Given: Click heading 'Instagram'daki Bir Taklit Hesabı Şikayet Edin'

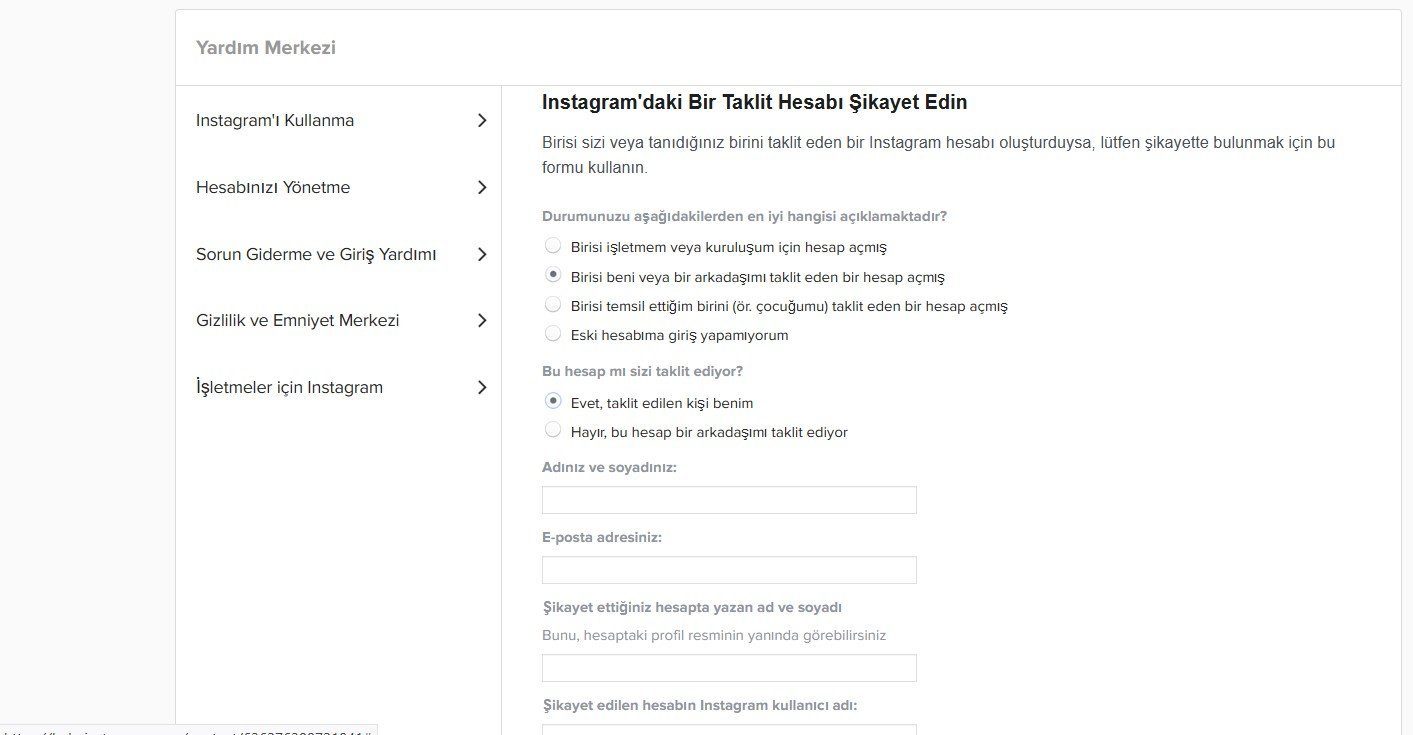Looking at the screenshot, I should (x=754, y=102).
